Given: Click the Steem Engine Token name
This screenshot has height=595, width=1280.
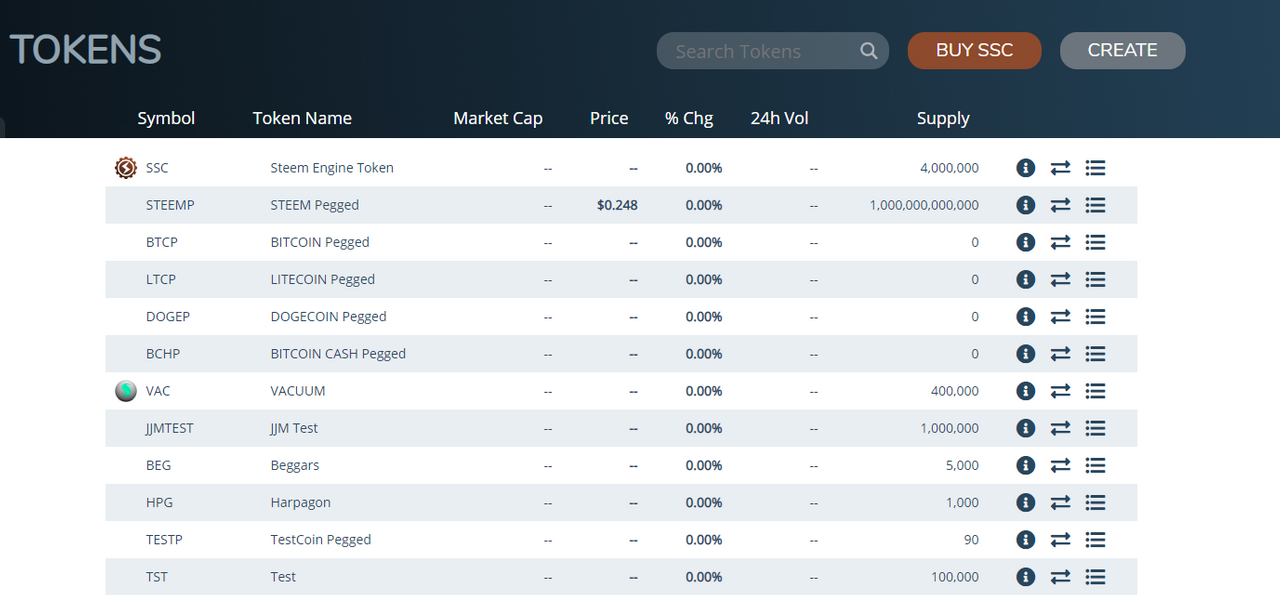Looking at the screenshot, I should [x=332, y=168].
